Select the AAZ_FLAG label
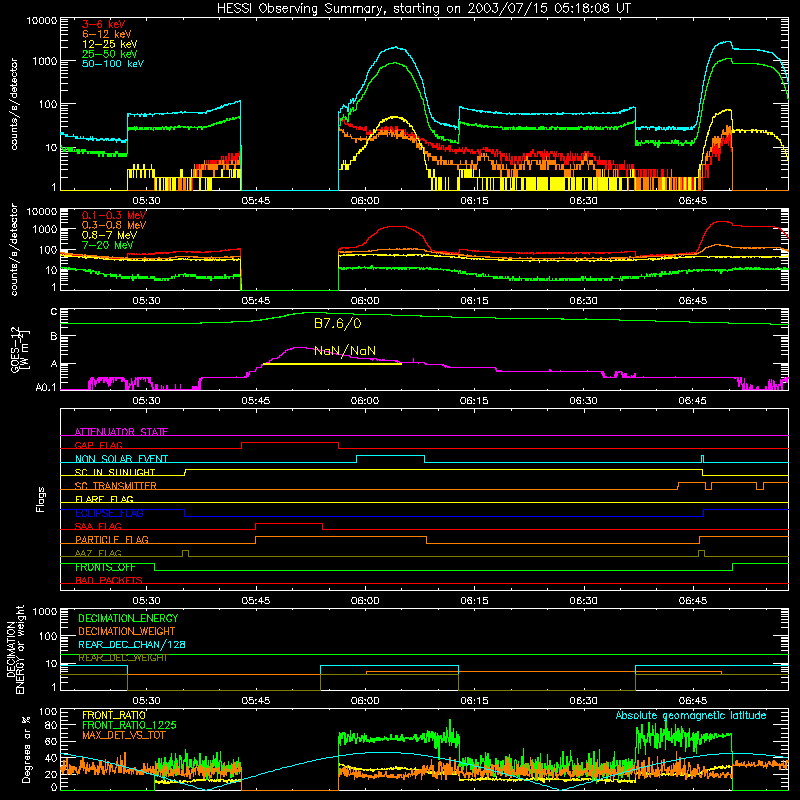The height and width of the screenshot is (800, 800). pyautogui.click(x=98, y=553)
